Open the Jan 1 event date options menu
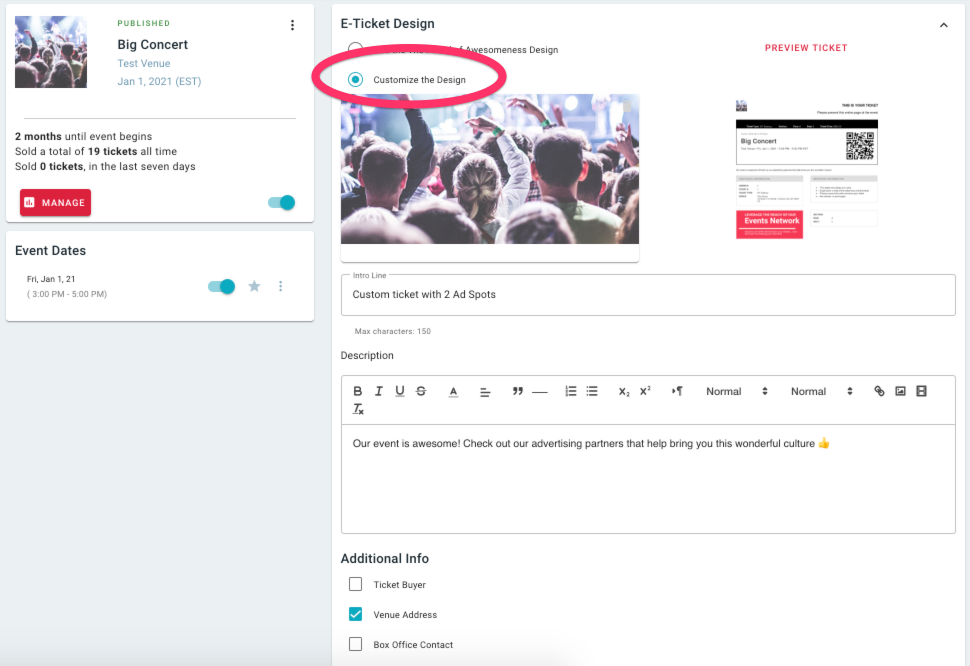Screen dimensions: 970x666 [x=280, y=285]
